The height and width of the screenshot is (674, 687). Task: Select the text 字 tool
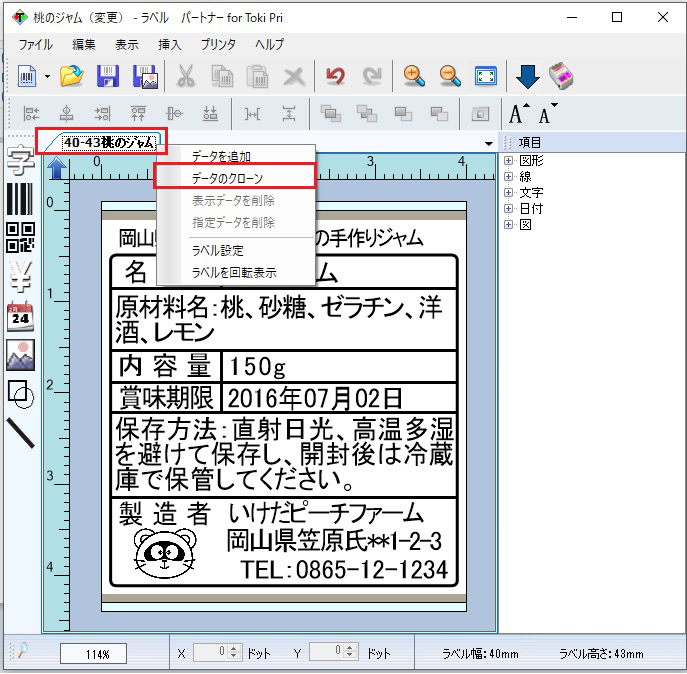(20, 160)
